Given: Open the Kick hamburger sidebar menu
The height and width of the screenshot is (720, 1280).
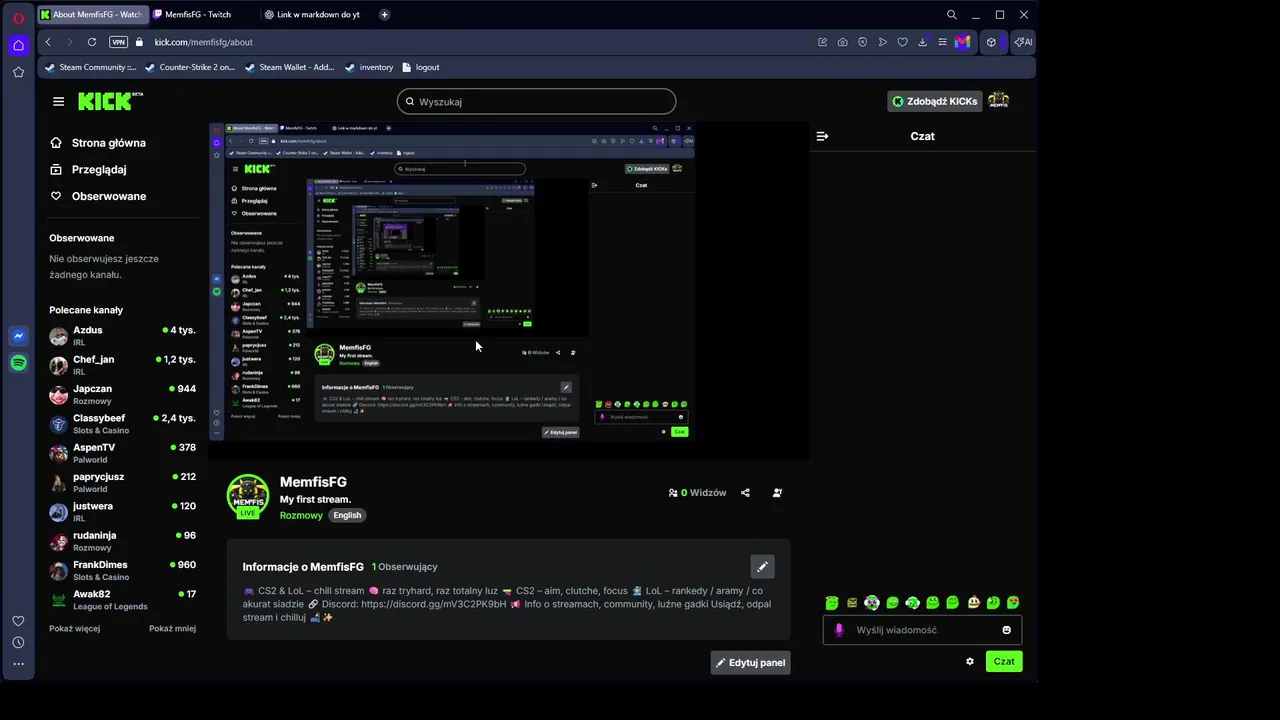Looking at the screenshot, I should [x=58, y=101].
